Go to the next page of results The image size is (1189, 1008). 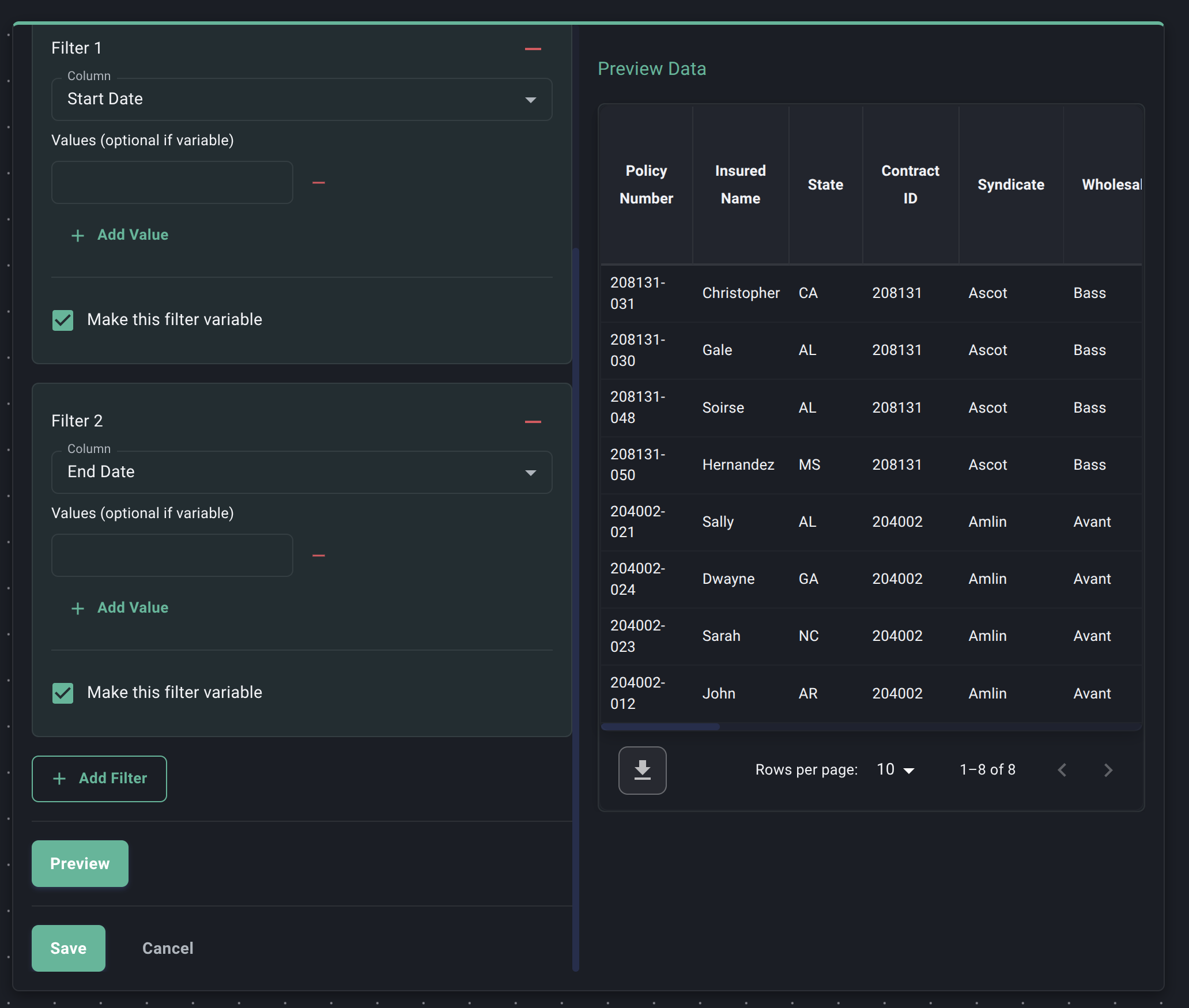coord(1107,770)
